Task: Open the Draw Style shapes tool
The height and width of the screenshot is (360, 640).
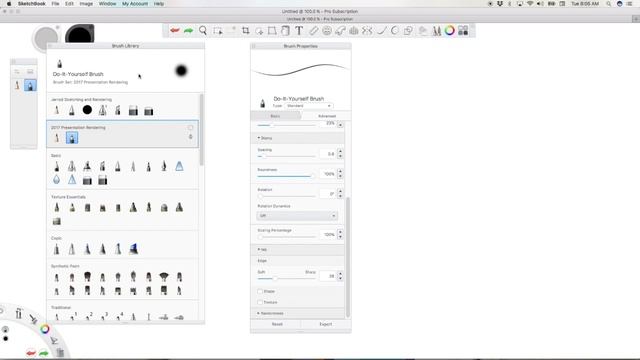Action: 408,31
